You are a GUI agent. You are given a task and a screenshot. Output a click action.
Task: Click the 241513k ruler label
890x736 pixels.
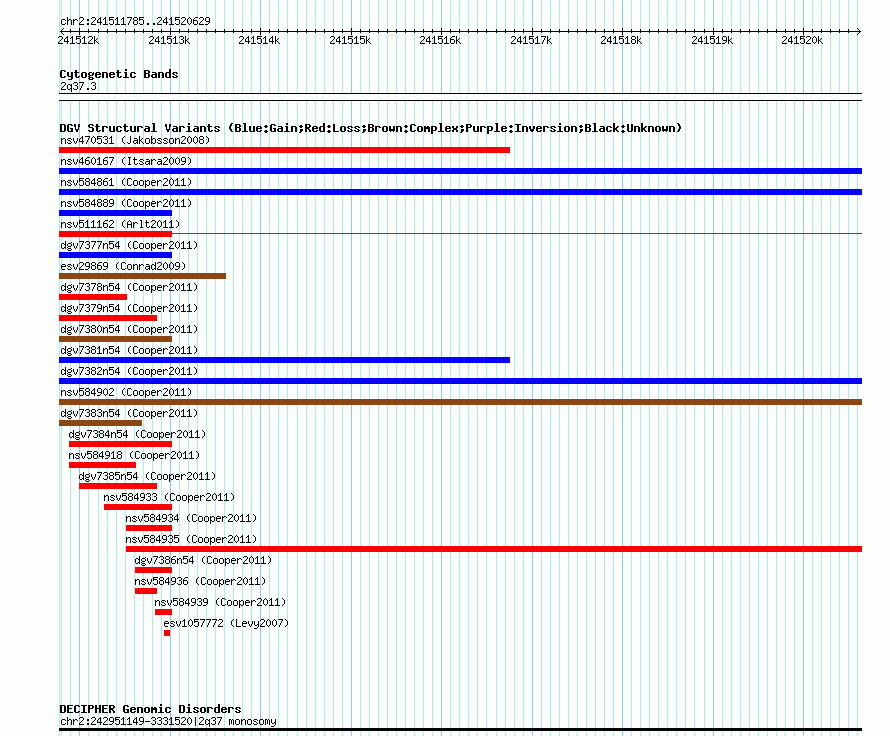coord(169,40)
